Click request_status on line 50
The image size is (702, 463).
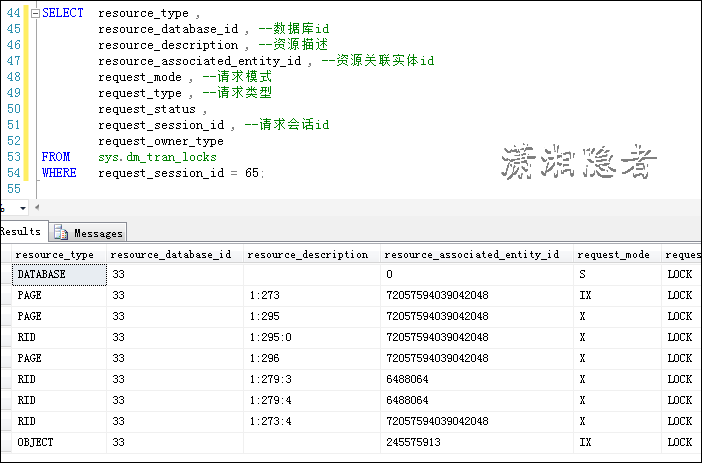(147, 109)
